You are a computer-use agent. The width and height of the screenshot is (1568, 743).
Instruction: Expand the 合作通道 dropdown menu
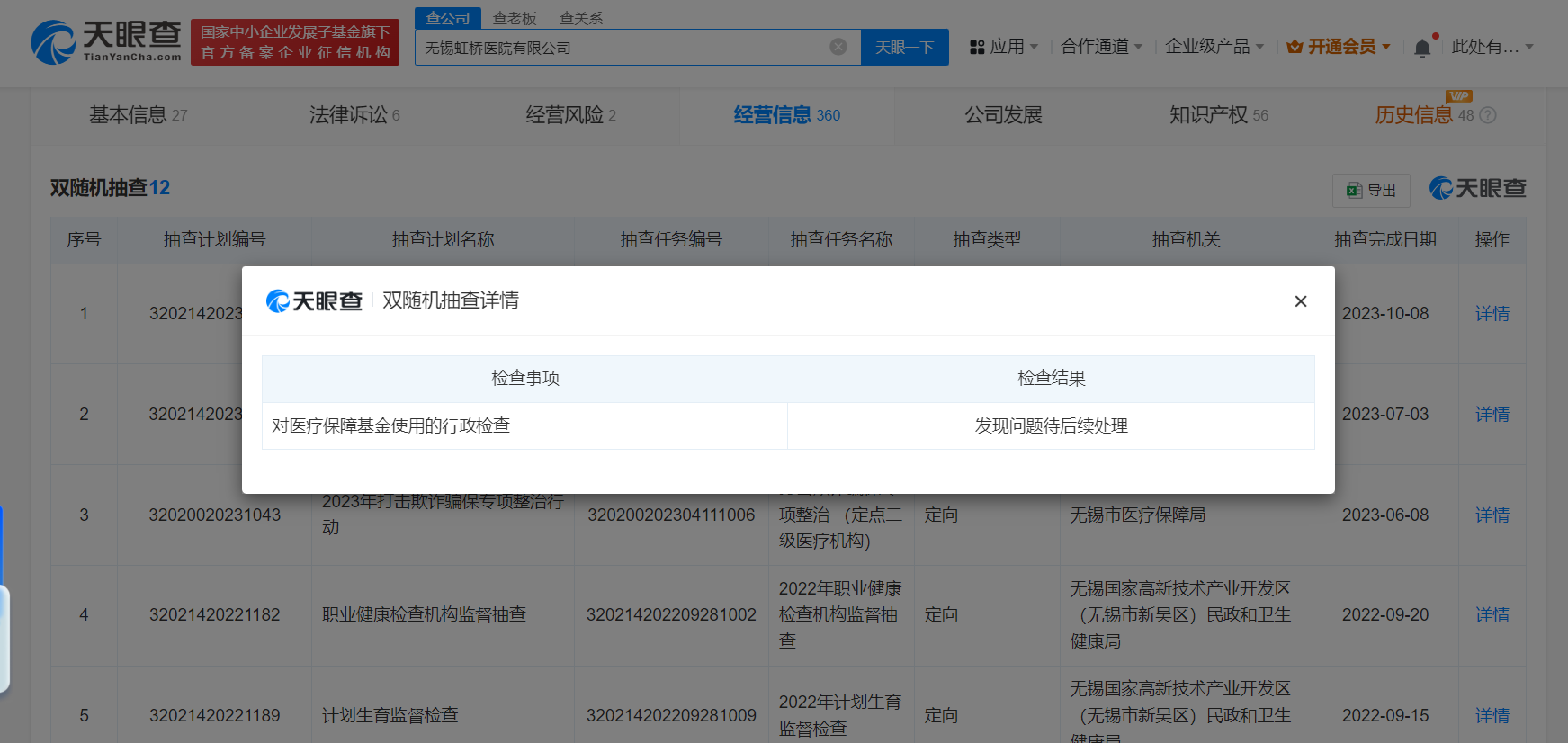coord(1102,47)
